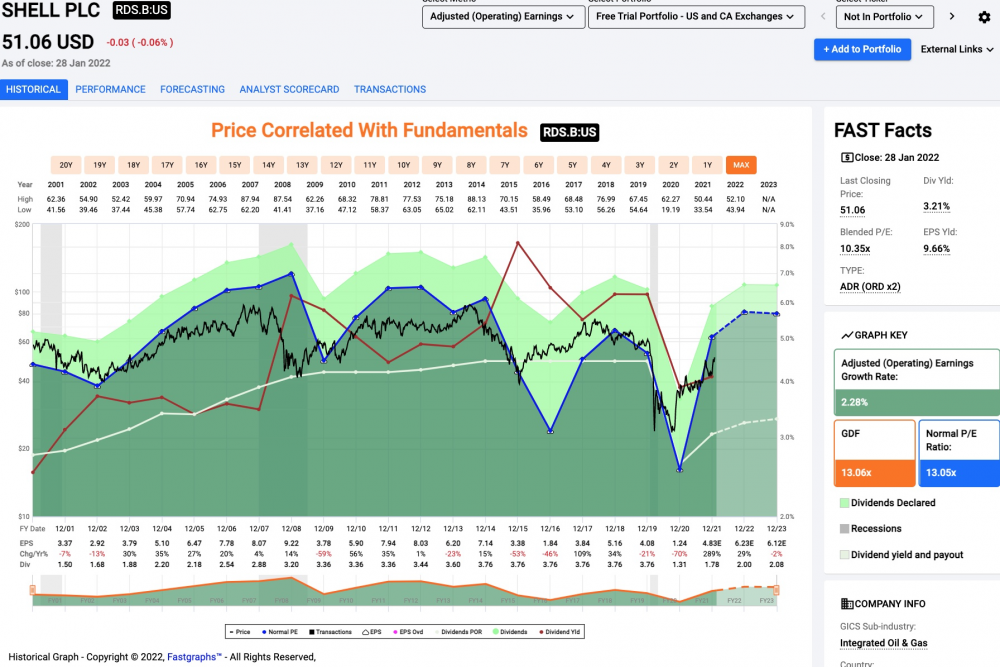The image size is (1000, 667).
Task: Select 20Y time range
Action: coord(66,165)
